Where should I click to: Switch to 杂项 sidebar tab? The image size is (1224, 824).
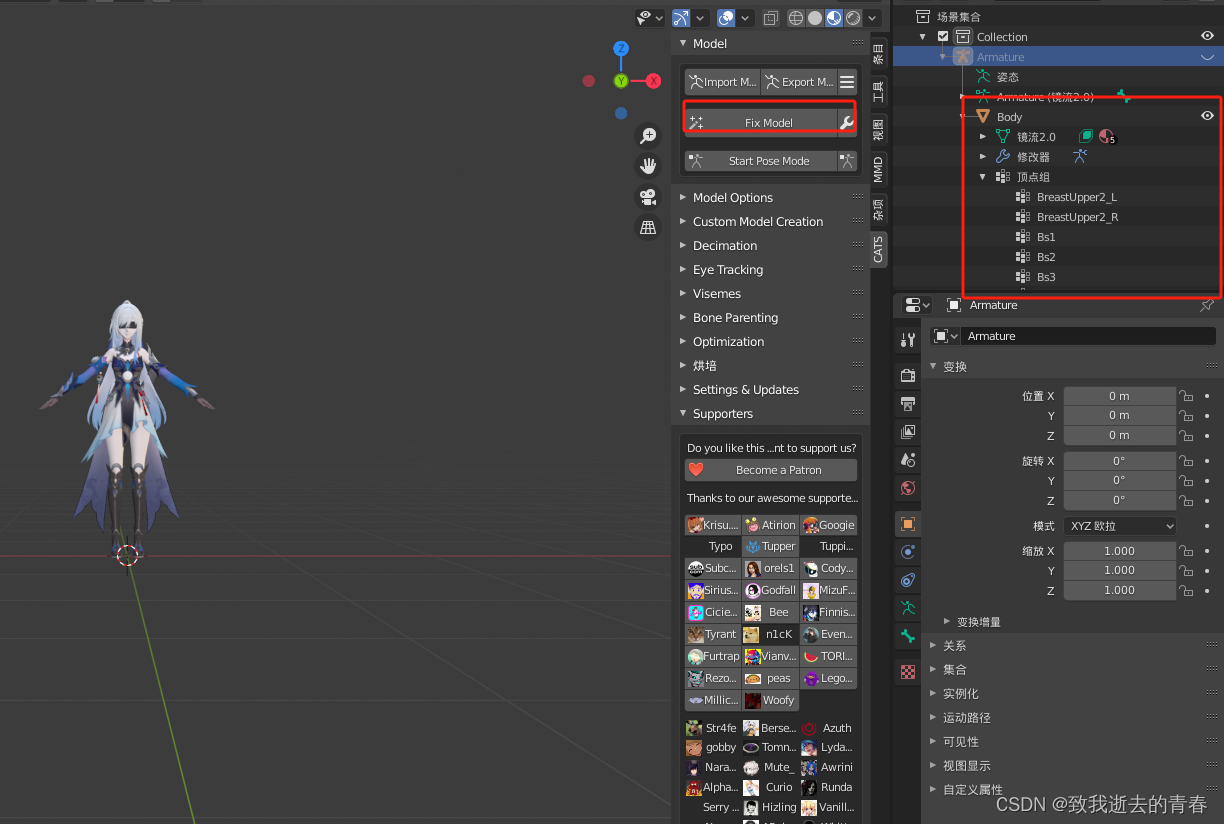pos(878,208)
